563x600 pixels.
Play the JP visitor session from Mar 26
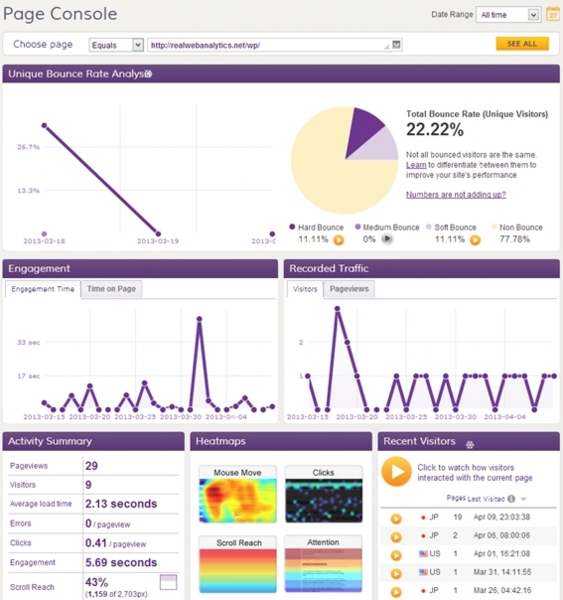[x=396, y=592]
